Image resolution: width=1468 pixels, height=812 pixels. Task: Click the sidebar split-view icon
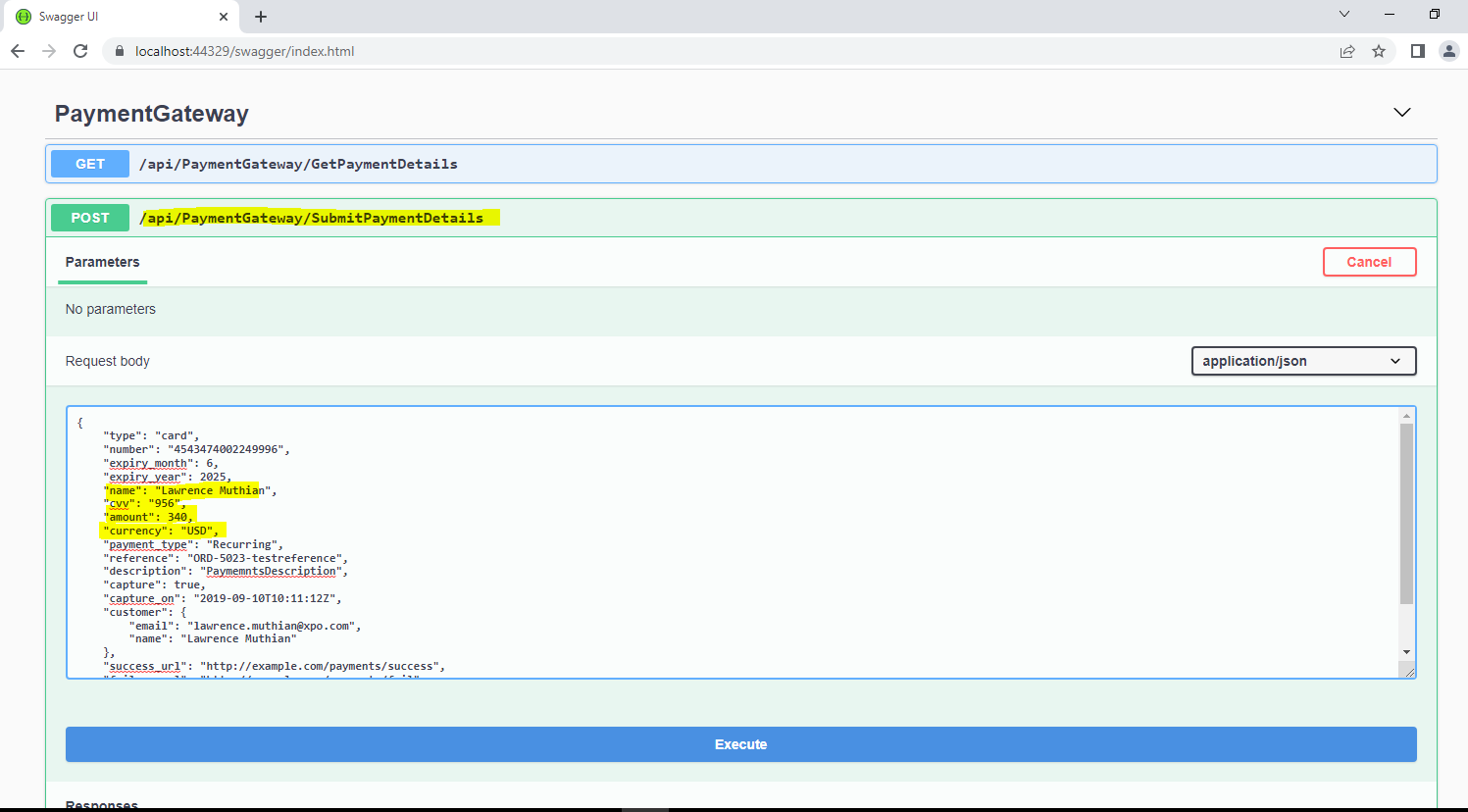(x=1417, y=51)
